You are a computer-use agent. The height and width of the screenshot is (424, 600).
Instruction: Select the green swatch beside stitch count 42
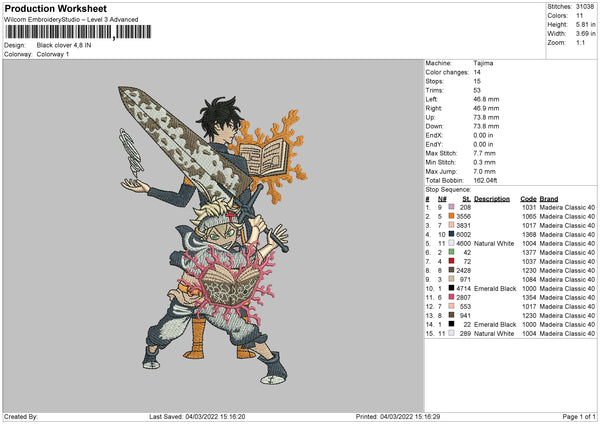tap(452, 252)
